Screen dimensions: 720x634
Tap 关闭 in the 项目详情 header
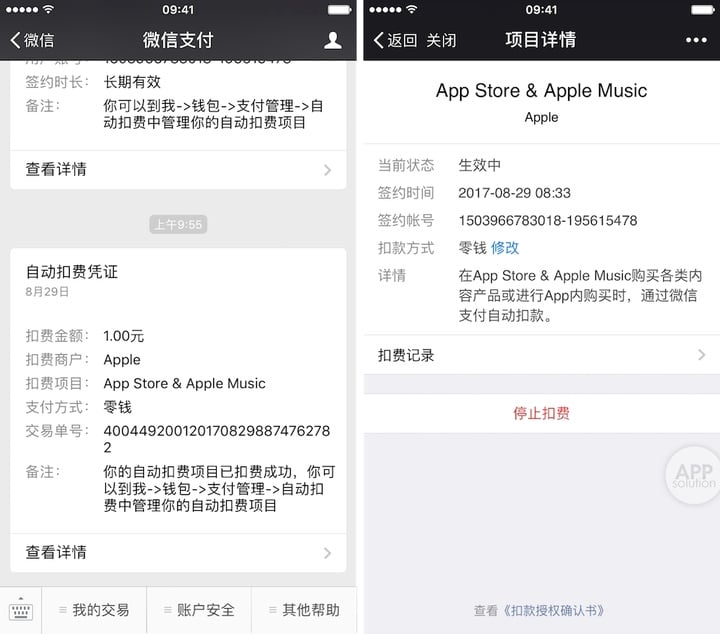coord(441,40)
